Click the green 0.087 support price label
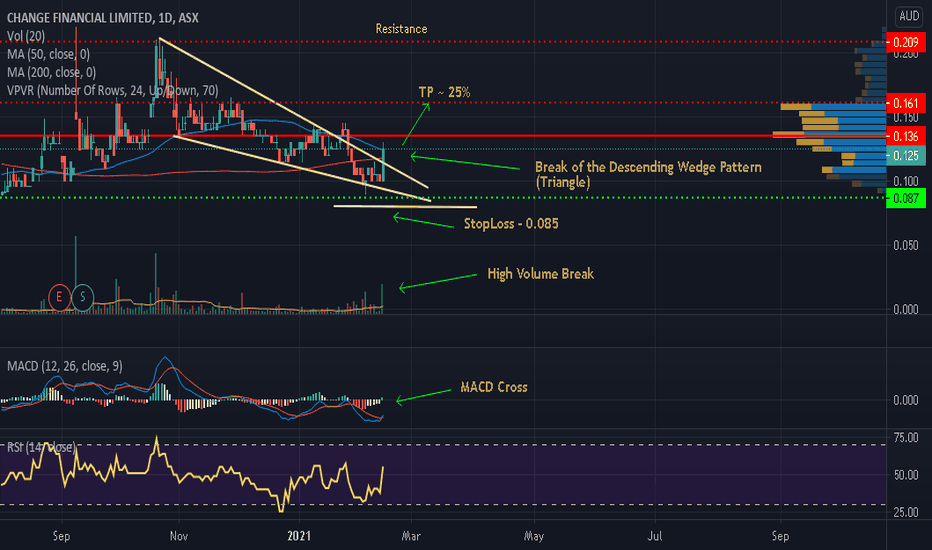 click(x=906, y=198)
